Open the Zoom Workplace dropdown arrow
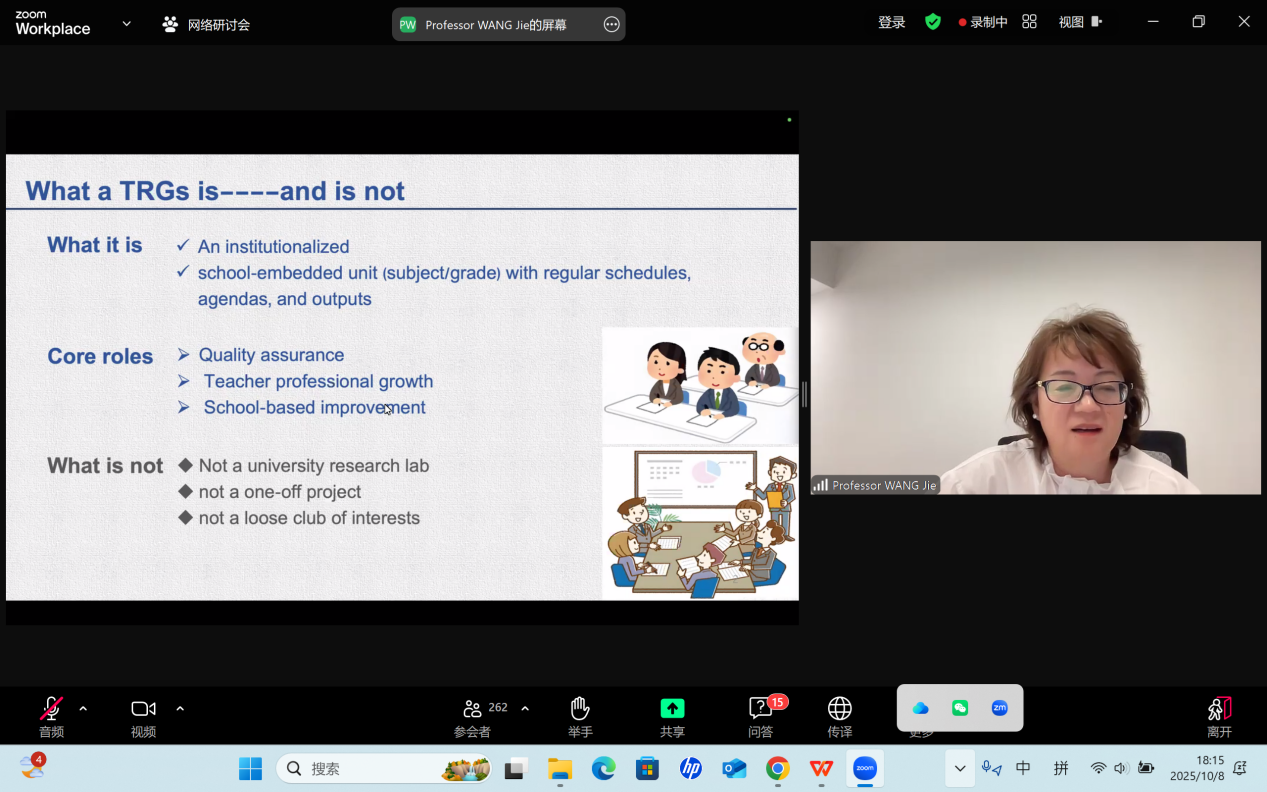1267x792 pixels. (x=126, y=24)
